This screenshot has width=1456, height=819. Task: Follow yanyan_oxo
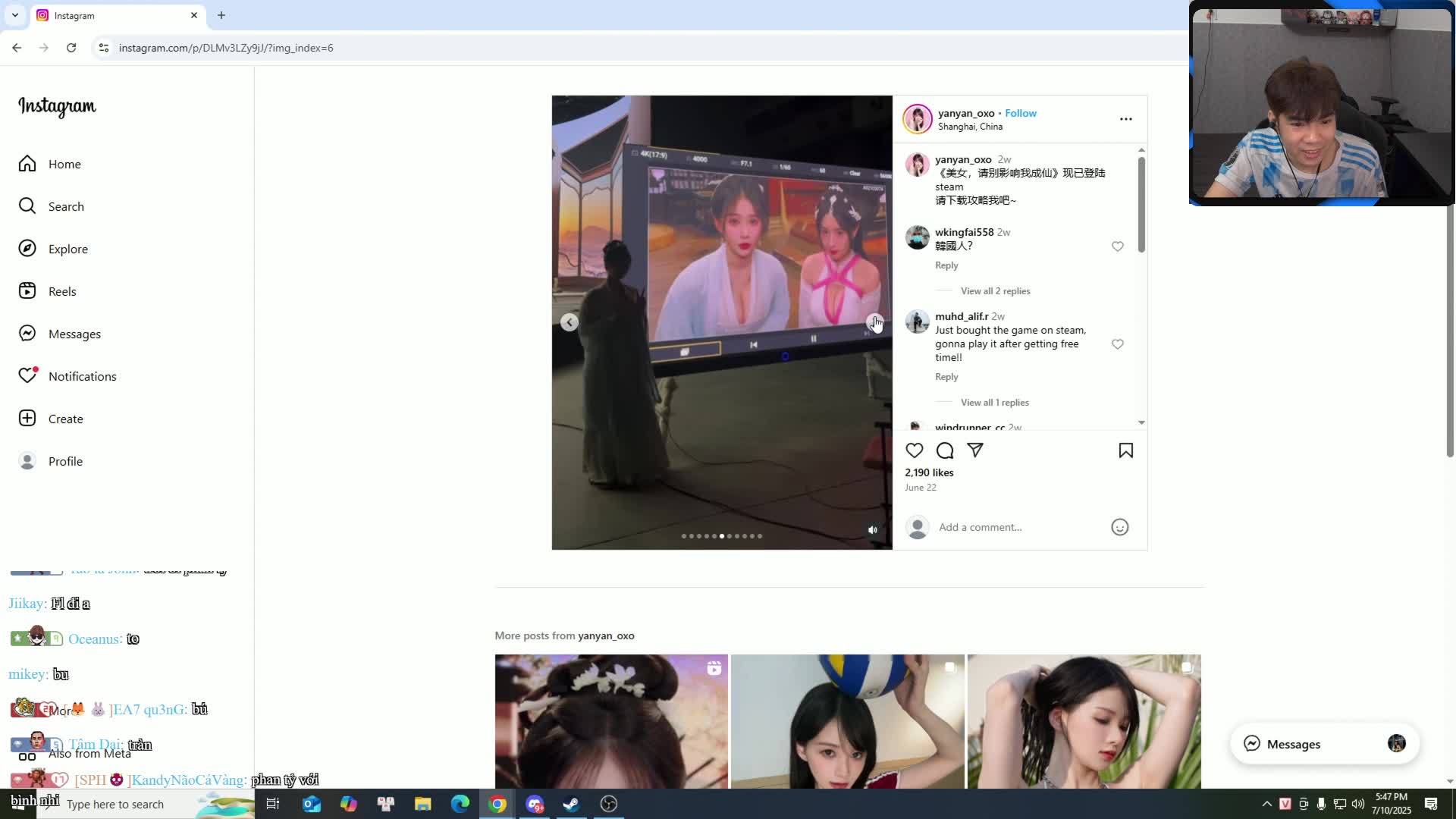[x=1021, y=113]
